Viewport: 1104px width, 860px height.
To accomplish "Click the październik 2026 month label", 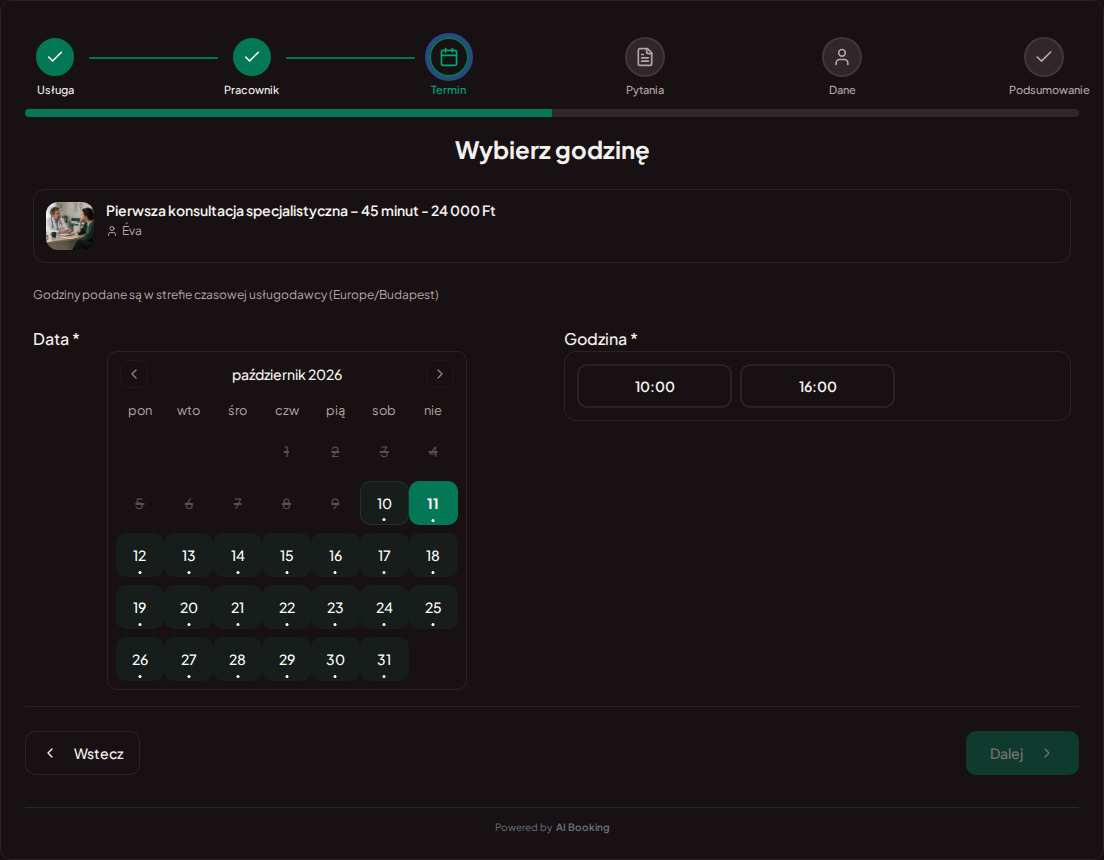I will (x=287, y=375).
